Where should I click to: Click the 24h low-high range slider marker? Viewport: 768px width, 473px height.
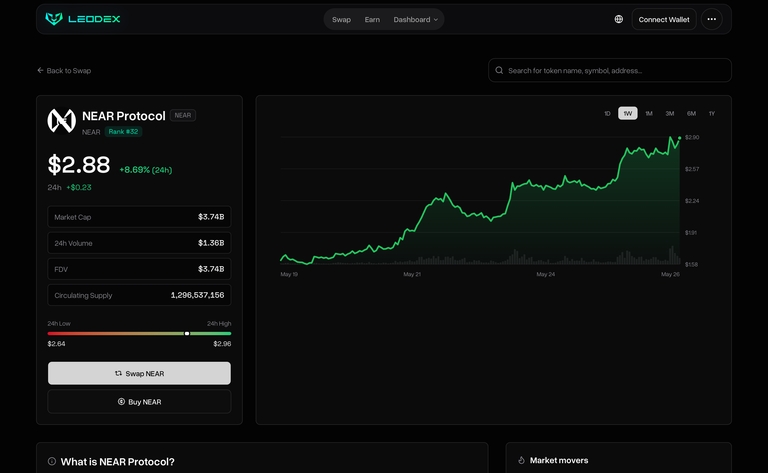187,333
